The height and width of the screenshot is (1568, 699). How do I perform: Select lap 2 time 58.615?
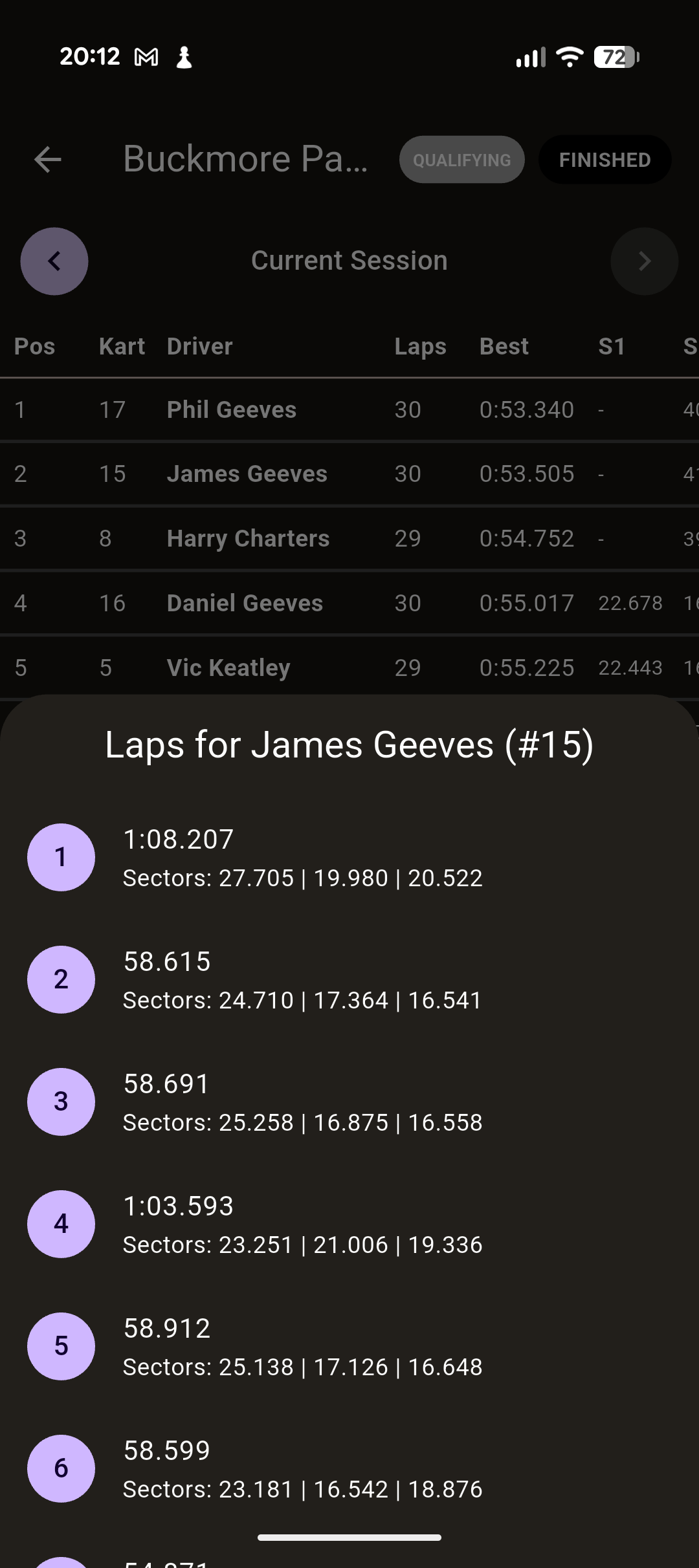tap(167, 961)
